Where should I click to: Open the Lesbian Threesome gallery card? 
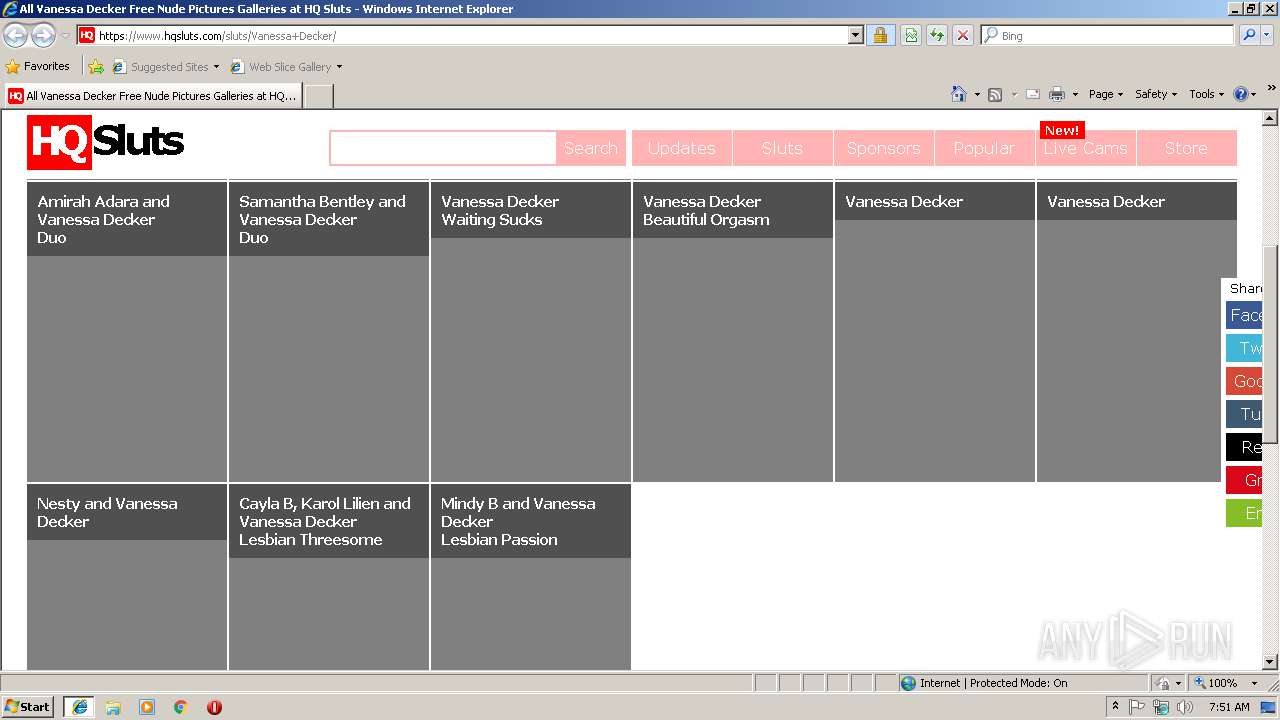pyautogui.click(x=329, y=576)
